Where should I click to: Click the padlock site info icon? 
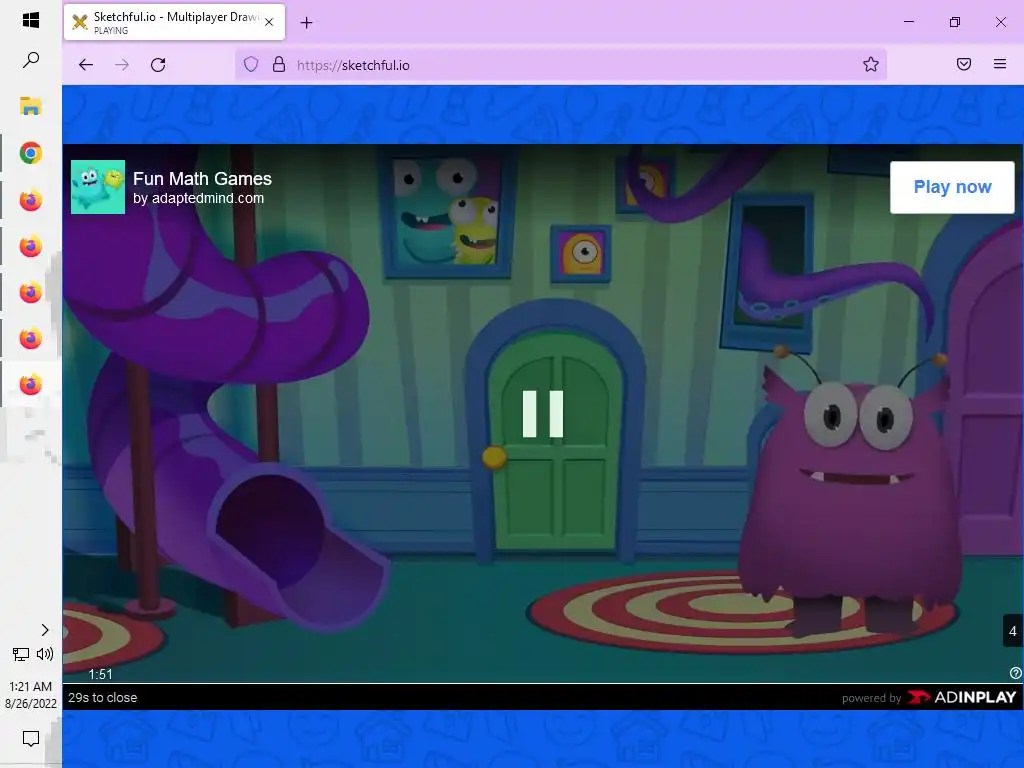(x=279, y=64)
